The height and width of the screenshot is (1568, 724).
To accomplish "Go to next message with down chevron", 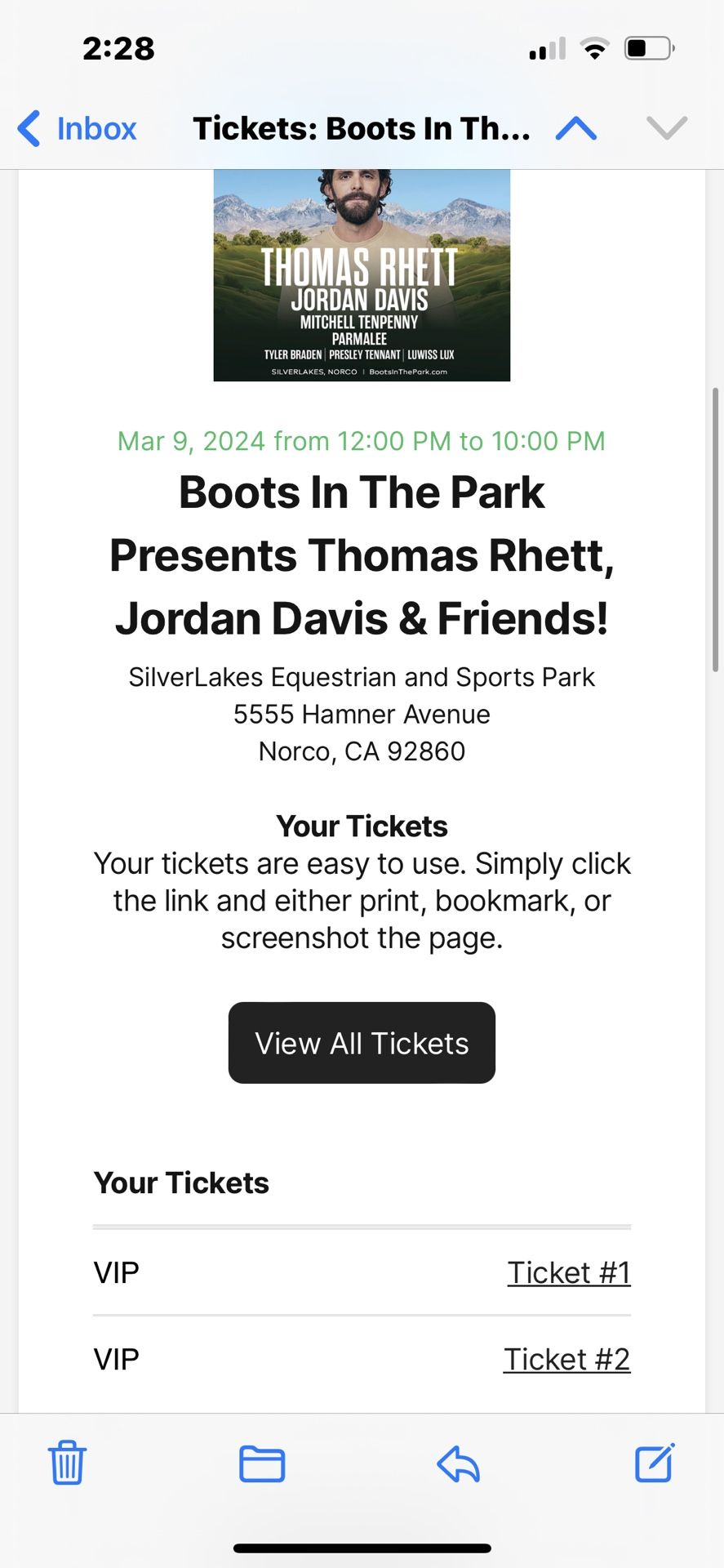I will click(667, 128).
